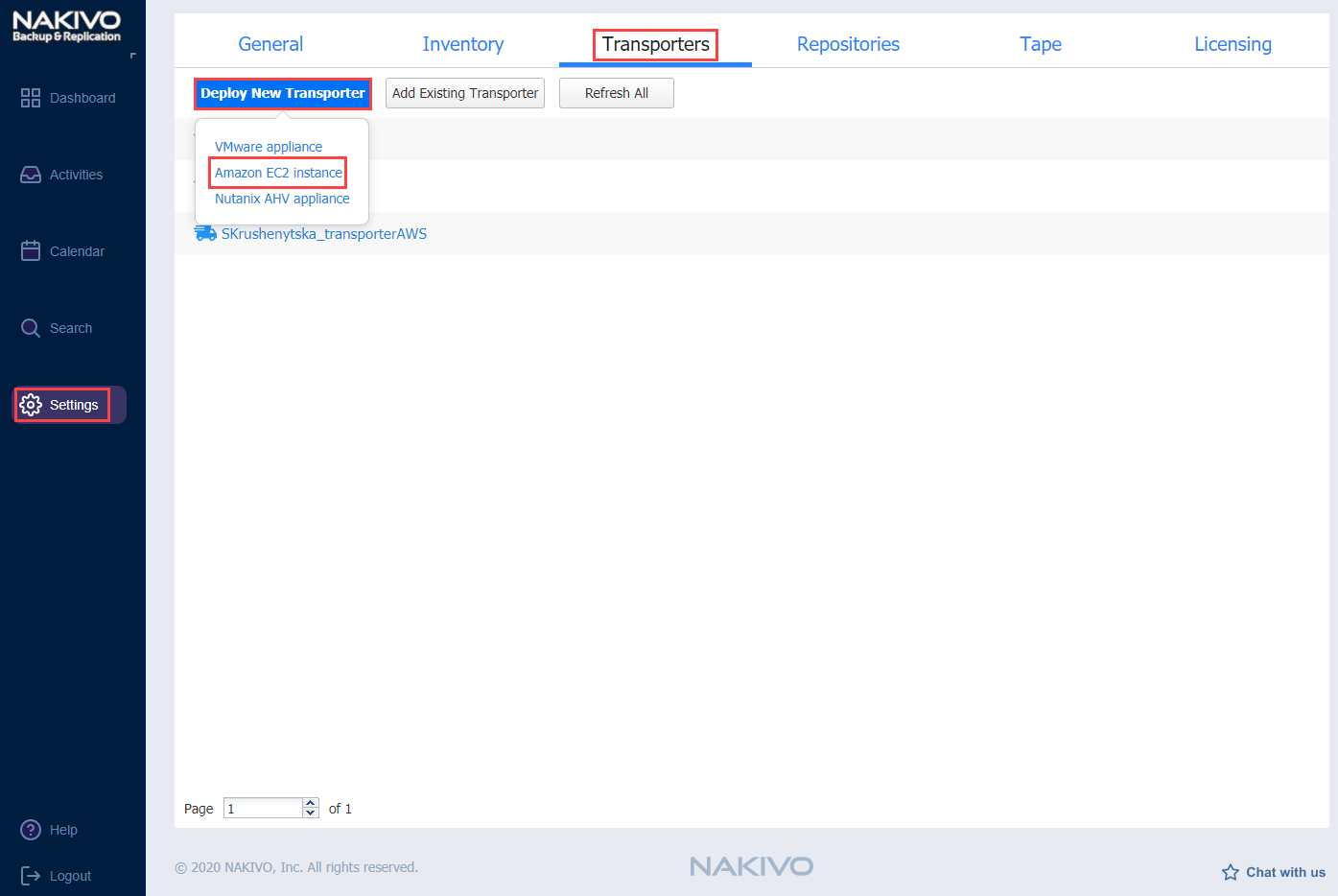Click the NAKIVO footer logo
Image resolution: width=1338 pixels, height=896 pixels.
point(752,866)
